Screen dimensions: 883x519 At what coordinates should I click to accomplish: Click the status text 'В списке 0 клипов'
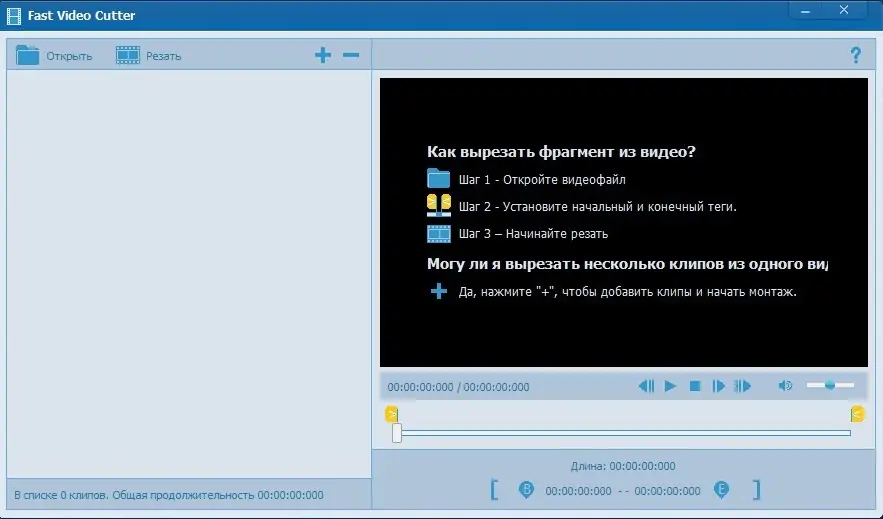pyautogui.click(x=61, y=495)
